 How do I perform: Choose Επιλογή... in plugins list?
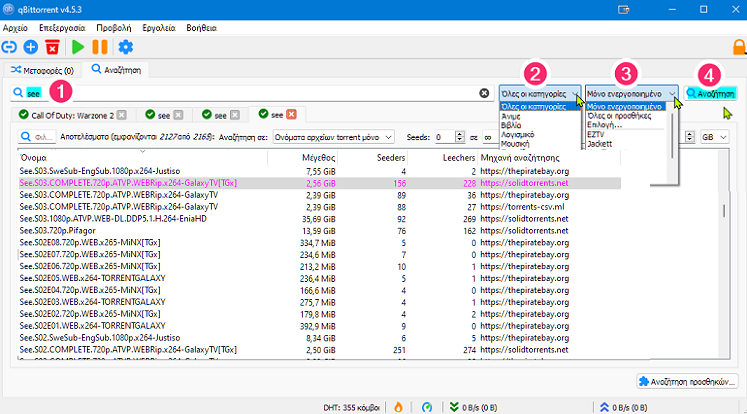[x=605, y=125]
